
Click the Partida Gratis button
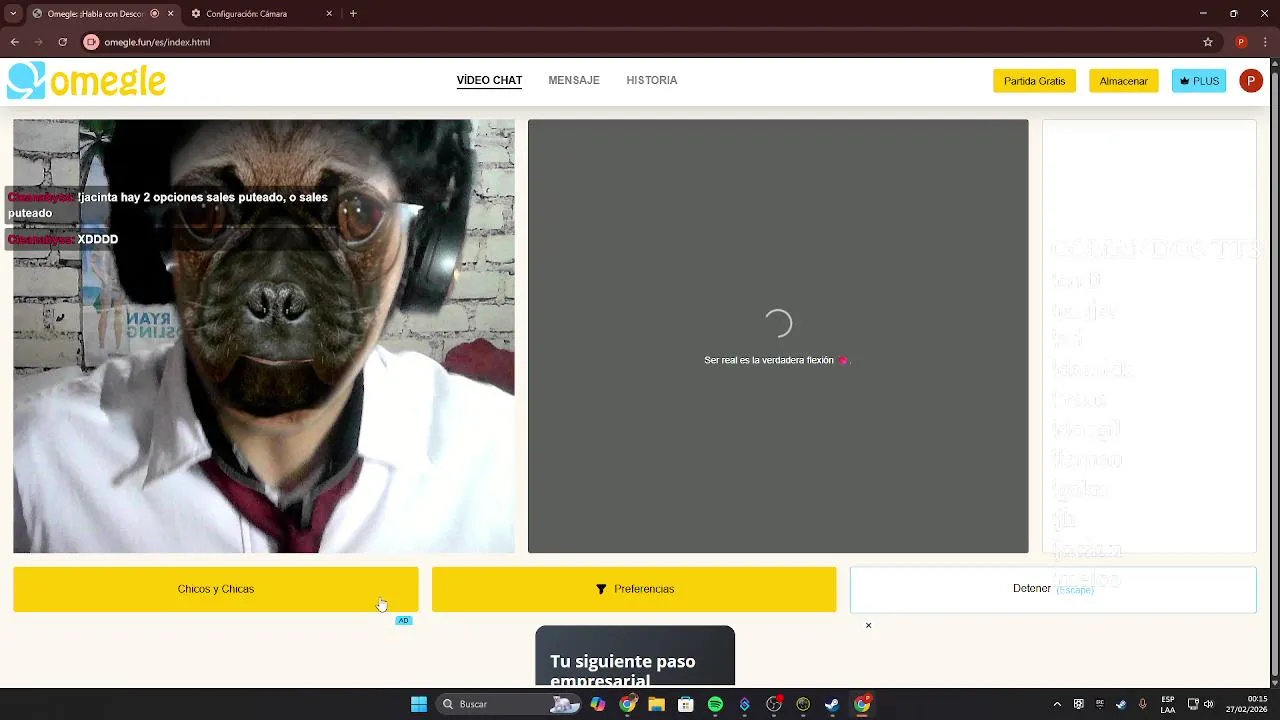(x=1034, y=81)
